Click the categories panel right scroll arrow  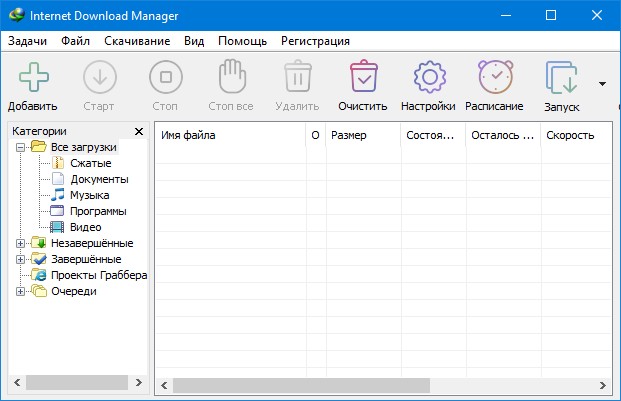(139, 382)
